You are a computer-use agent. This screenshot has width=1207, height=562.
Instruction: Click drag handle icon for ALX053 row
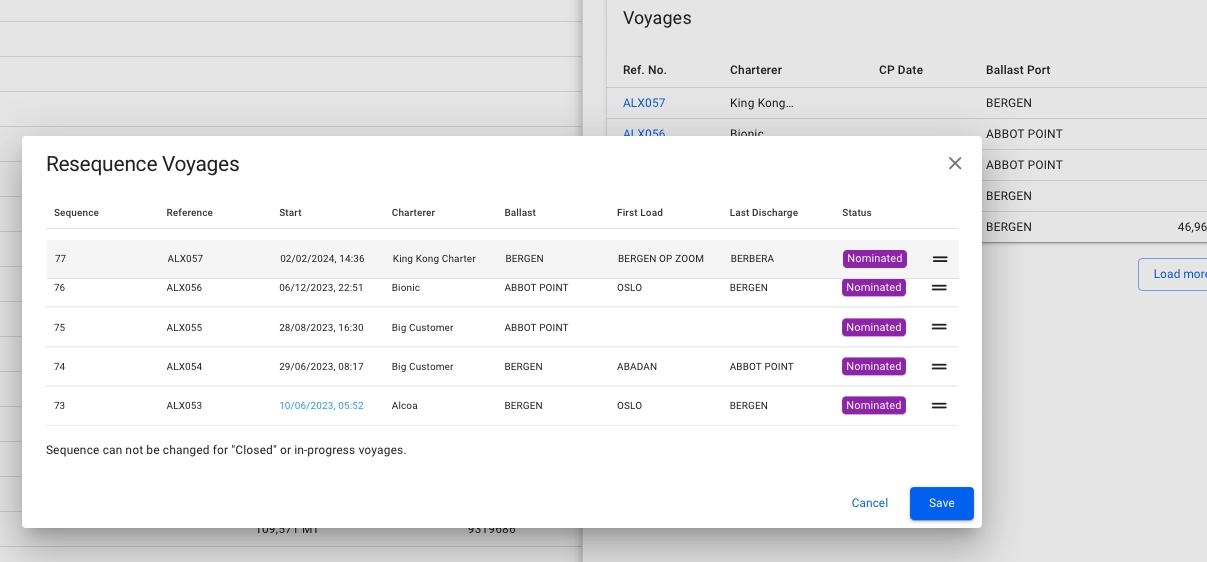[x=939, y=406]
